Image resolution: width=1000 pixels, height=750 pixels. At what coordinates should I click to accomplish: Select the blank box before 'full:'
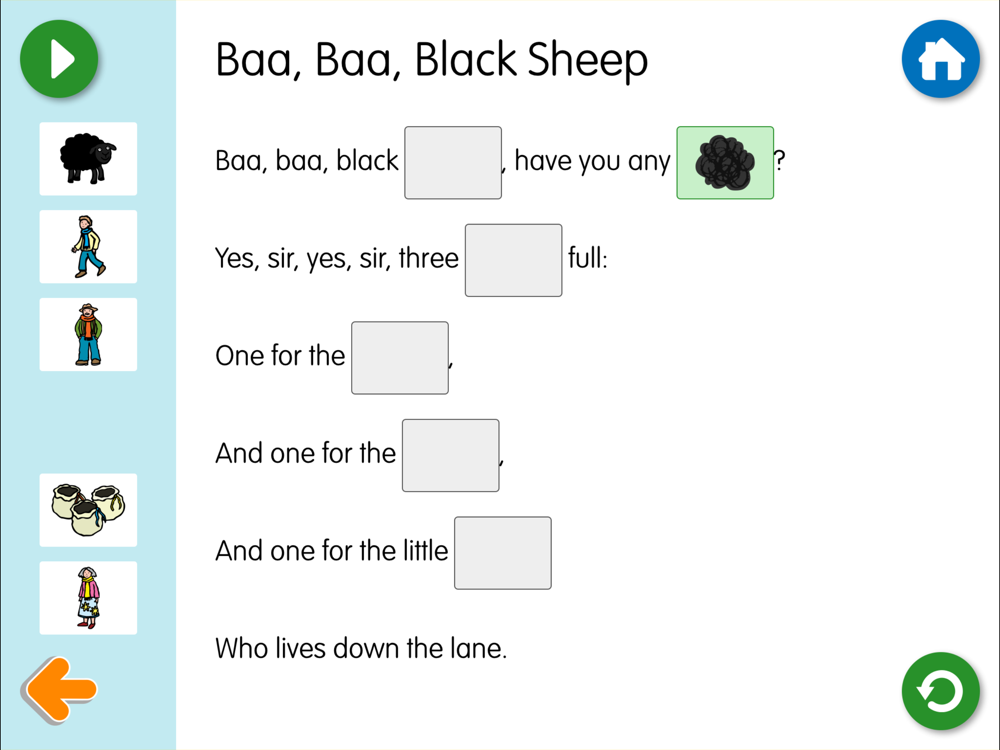point(513,260)
